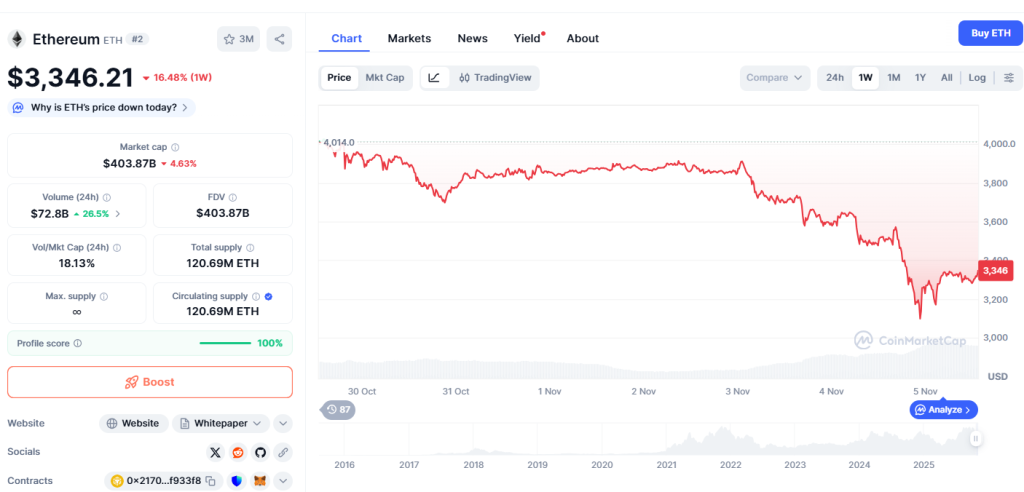Switch to the Markets tab

click(409, 38)
